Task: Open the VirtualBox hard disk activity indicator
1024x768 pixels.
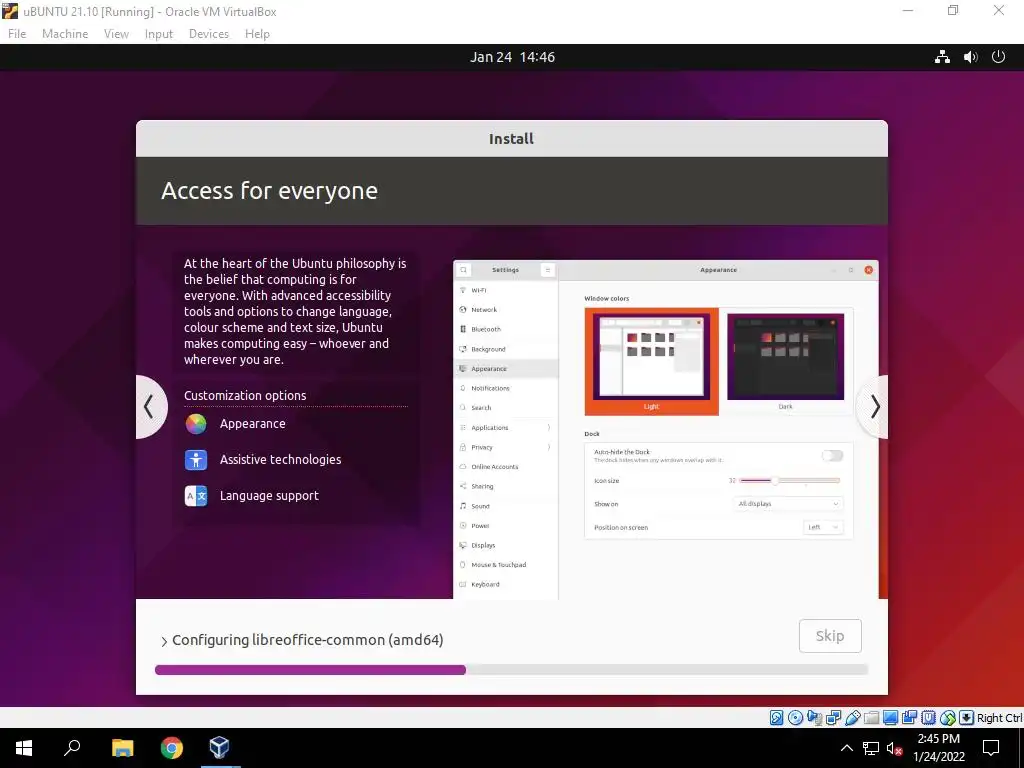Action: (776, 718)
